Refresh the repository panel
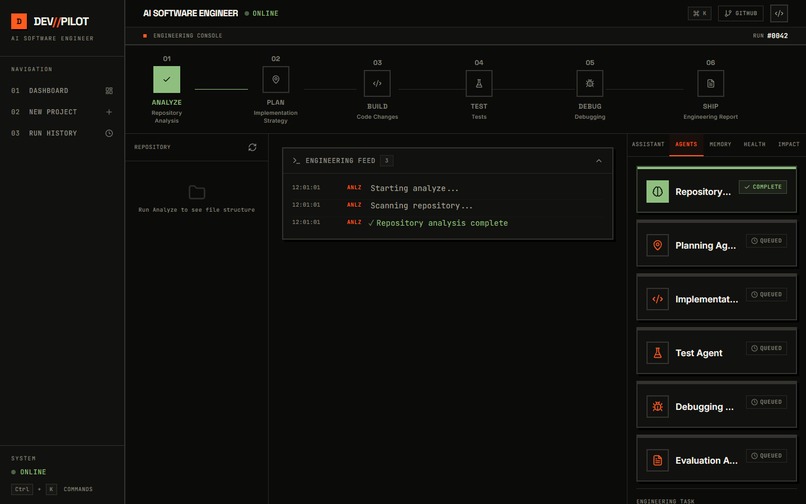The height and width of the screenshot is (504, 806). tap(252, 148)
